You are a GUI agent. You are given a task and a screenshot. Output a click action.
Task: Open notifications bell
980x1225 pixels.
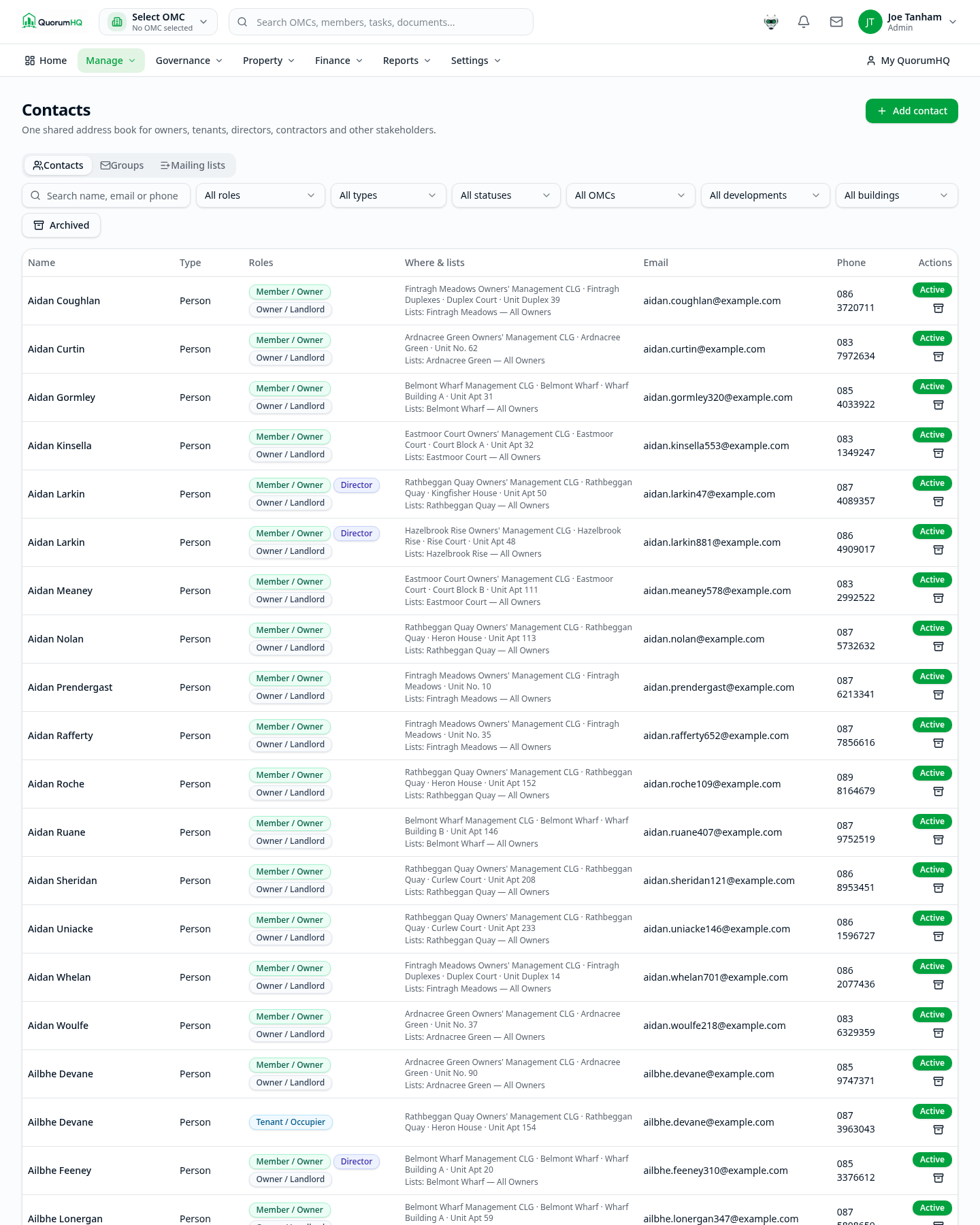pyautogui.click(x=804, y=22)
